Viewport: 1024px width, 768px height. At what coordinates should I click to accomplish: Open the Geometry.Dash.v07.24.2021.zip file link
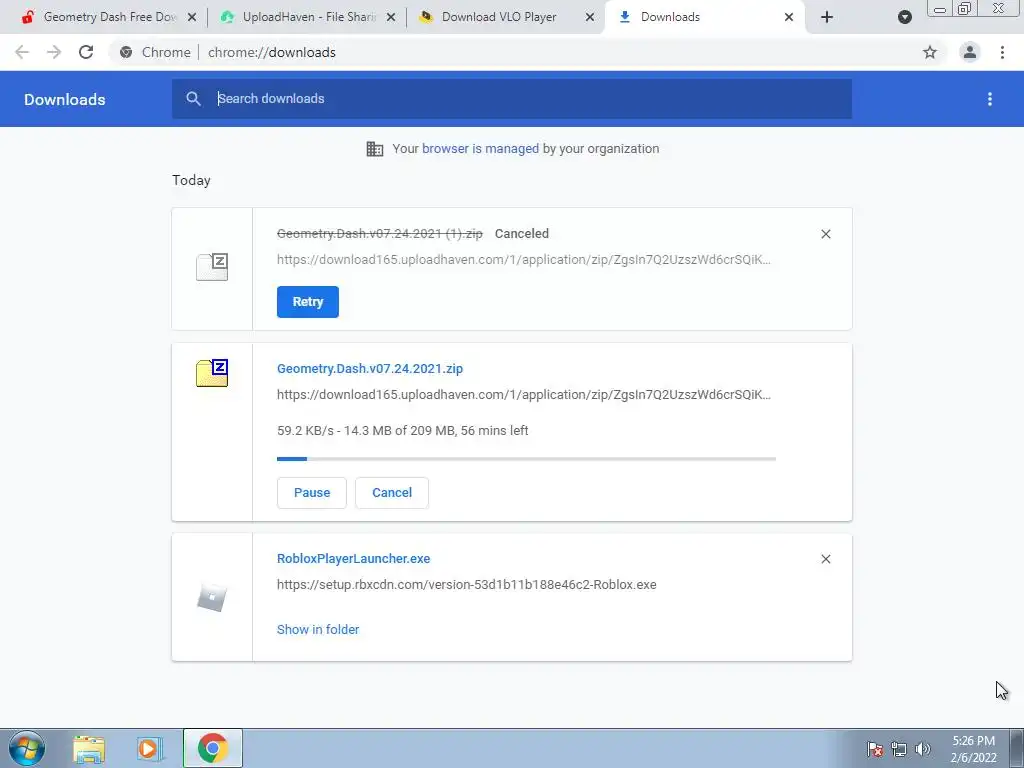click(370, 368)
